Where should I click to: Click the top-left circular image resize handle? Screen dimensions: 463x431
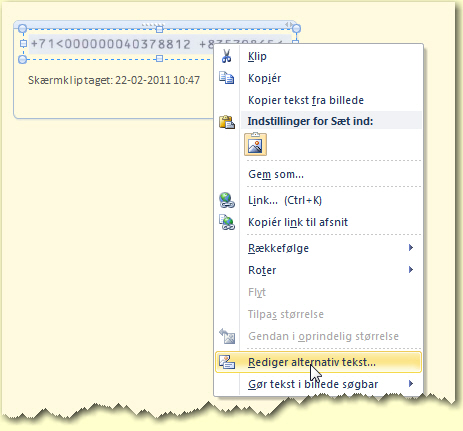point(22,29)
